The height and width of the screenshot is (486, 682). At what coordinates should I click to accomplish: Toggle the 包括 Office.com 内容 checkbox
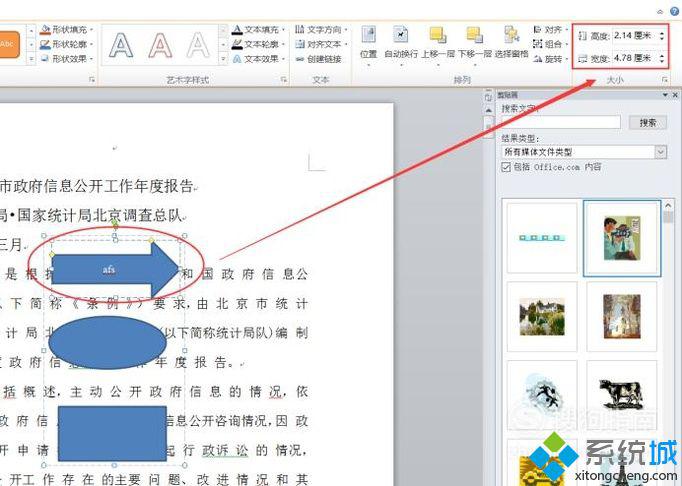(x=506, y=167)
